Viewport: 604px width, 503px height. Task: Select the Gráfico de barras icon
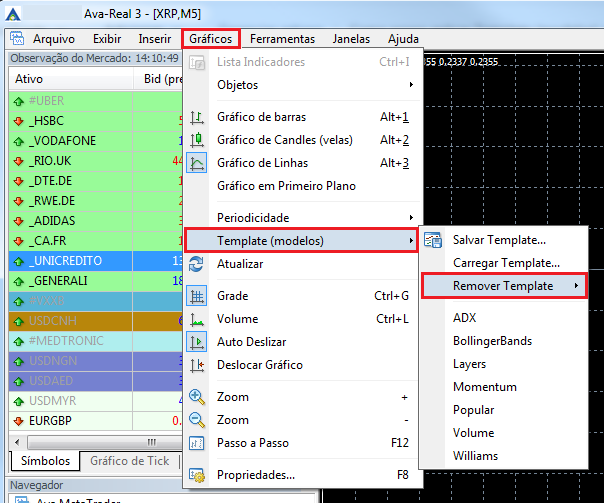coord(197,117)
